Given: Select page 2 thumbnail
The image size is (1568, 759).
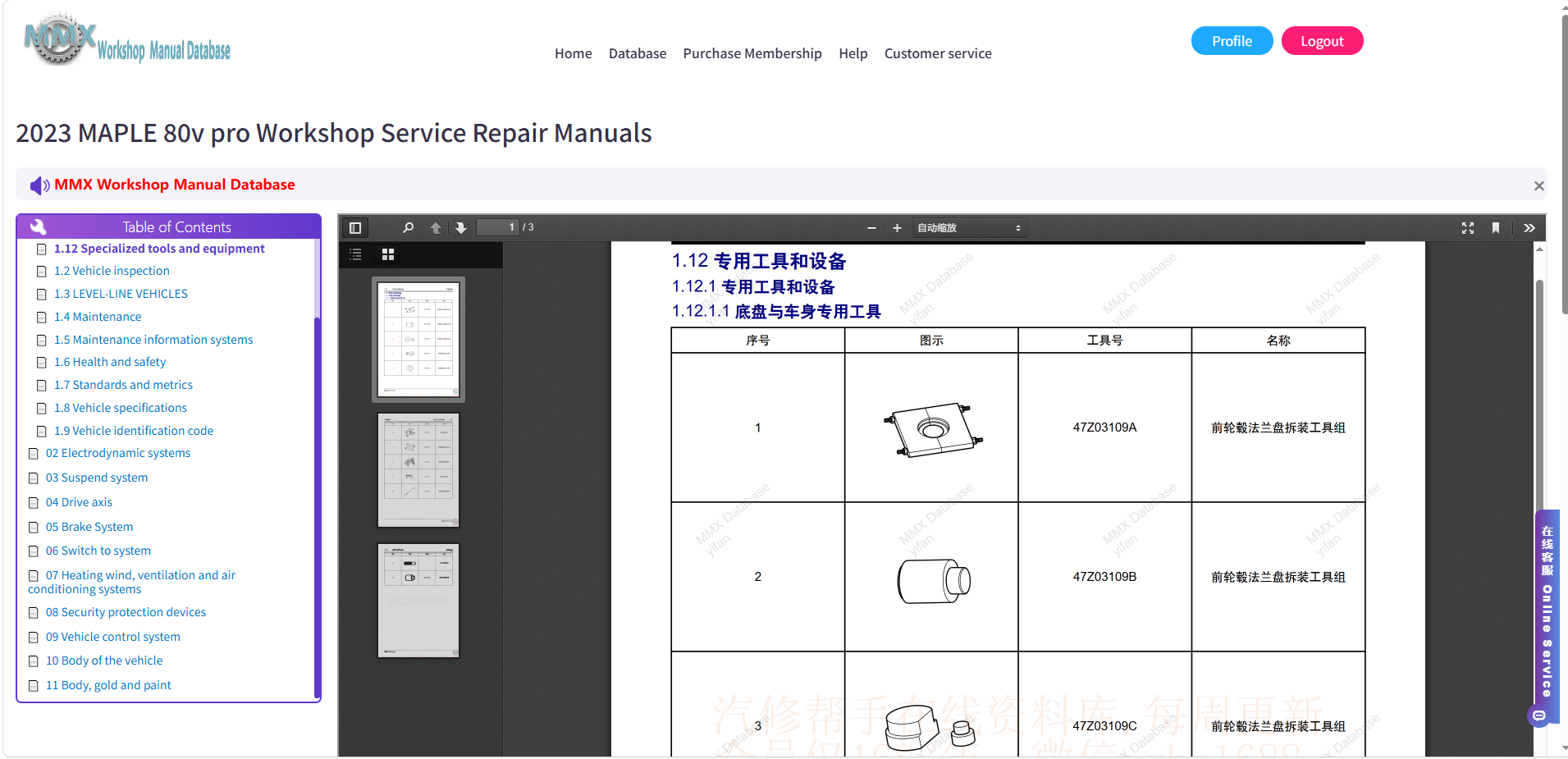Looking at the screenshot, I should coord(418,469).
